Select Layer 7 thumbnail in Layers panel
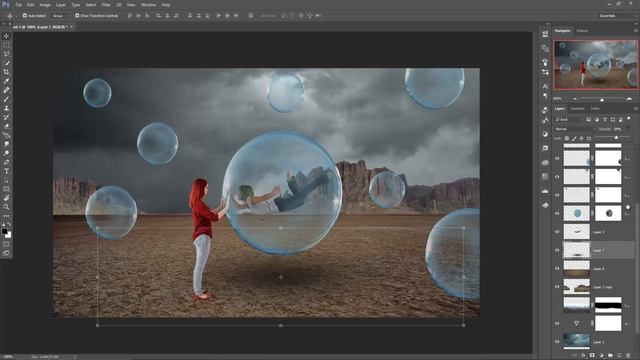This screenshot has width=640, height=360. click(x=577, y=250)
